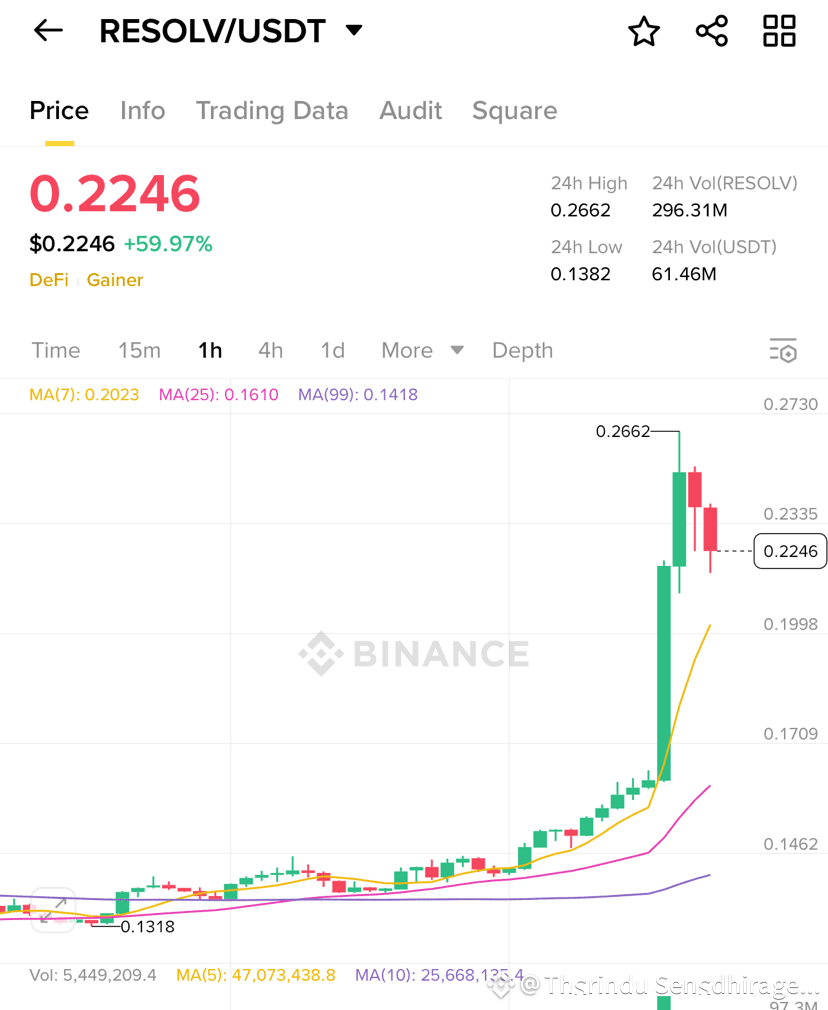Screen dimensions: 828x1010
Task: Click the 24h Low value 0.1382
Action: click(581, 274)
